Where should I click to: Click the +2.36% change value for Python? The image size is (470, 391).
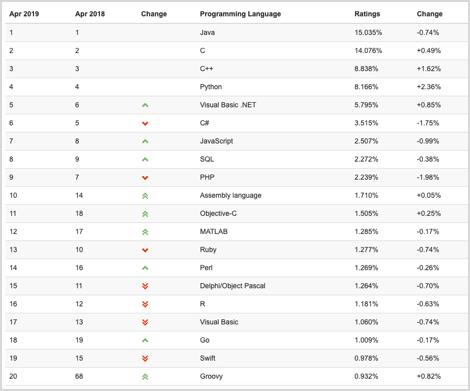tap(429, 87)
